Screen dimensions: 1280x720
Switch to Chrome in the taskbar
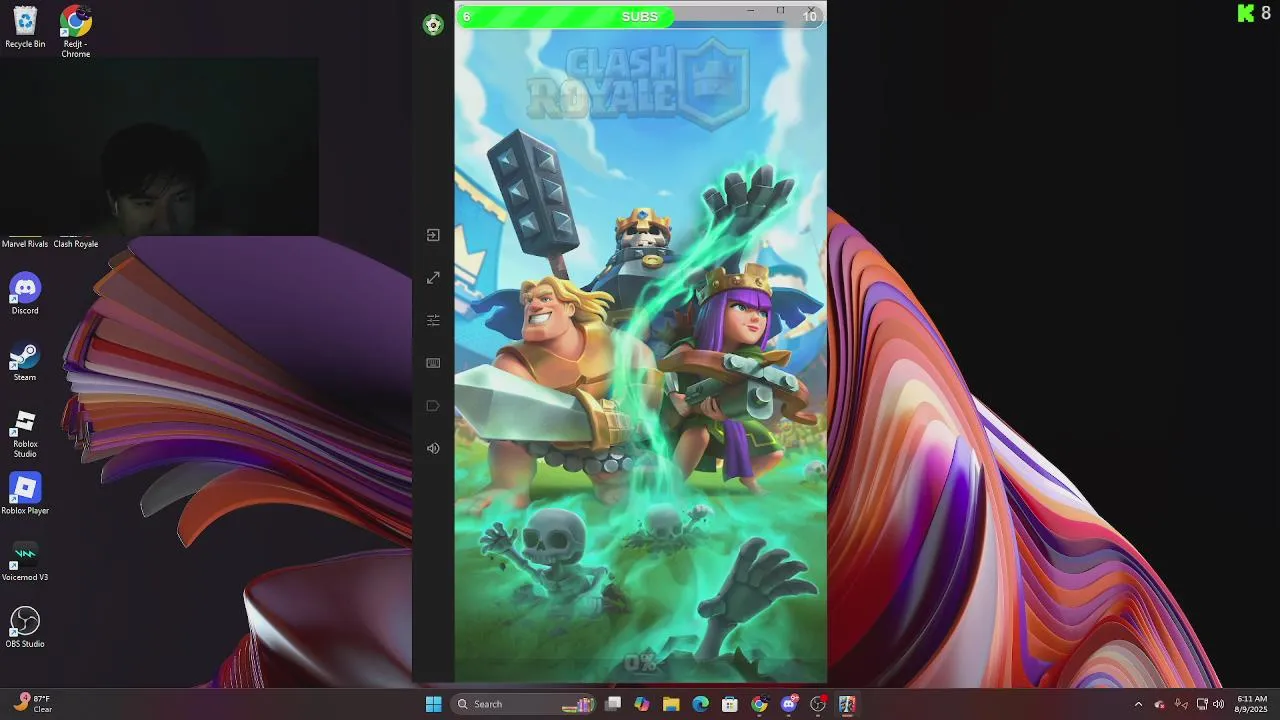click(759, 704)
